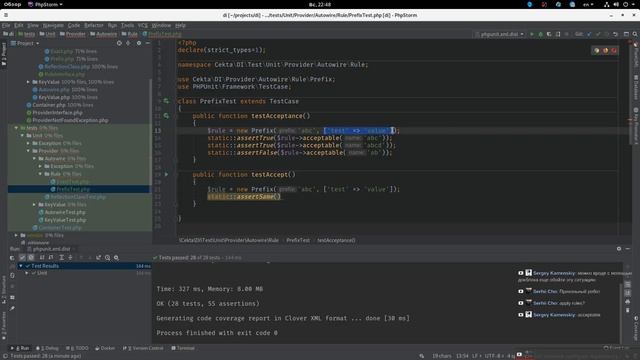
Task: Switch to Terminal tool window tab
Action: (183, 348)
